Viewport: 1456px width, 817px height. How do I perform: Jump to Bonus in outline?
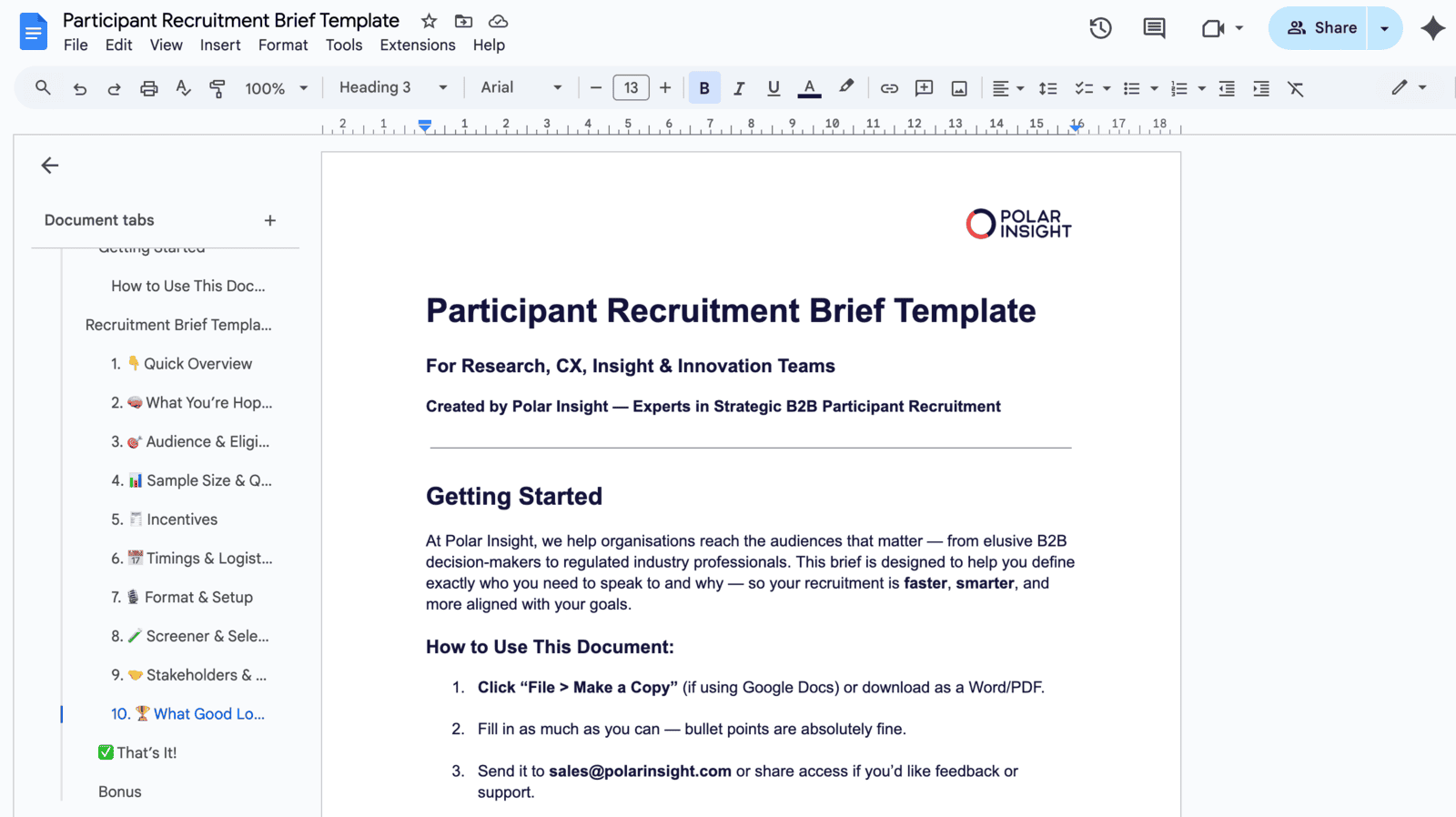(x=120, y=792)
